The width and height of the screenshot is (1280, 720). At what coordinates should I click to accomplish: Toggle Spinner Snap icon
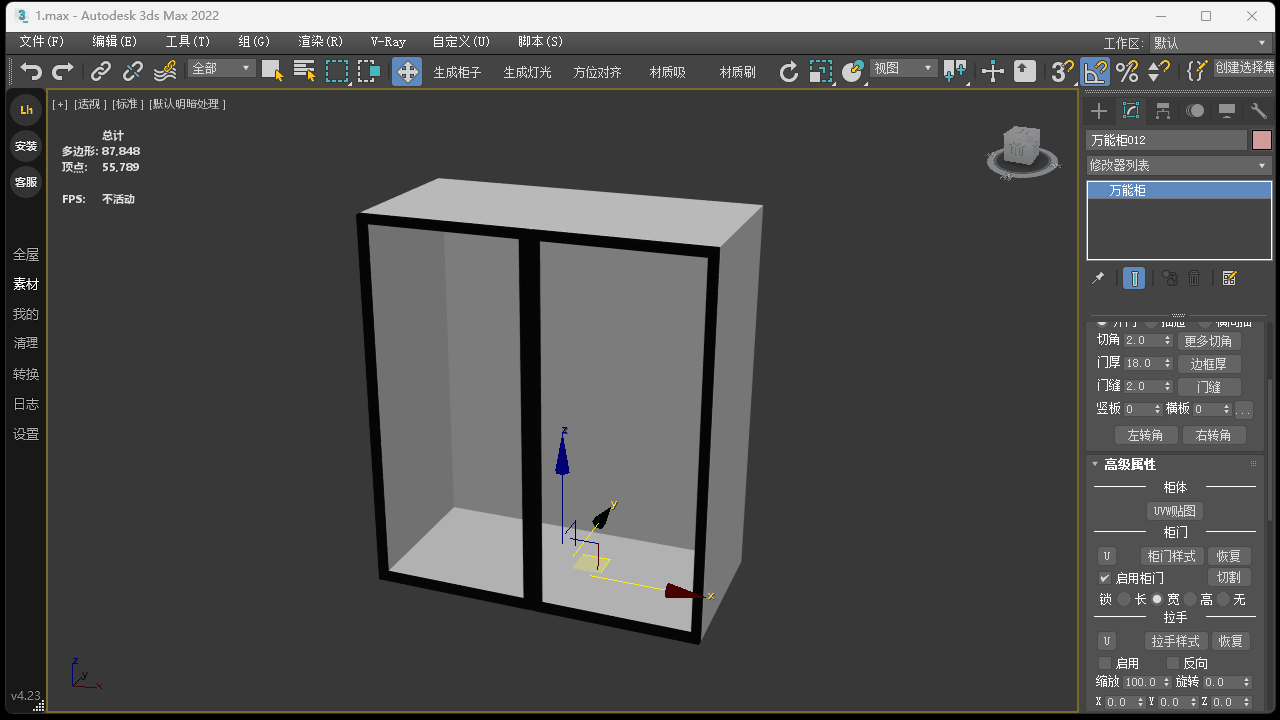[x=1159, y=71]
